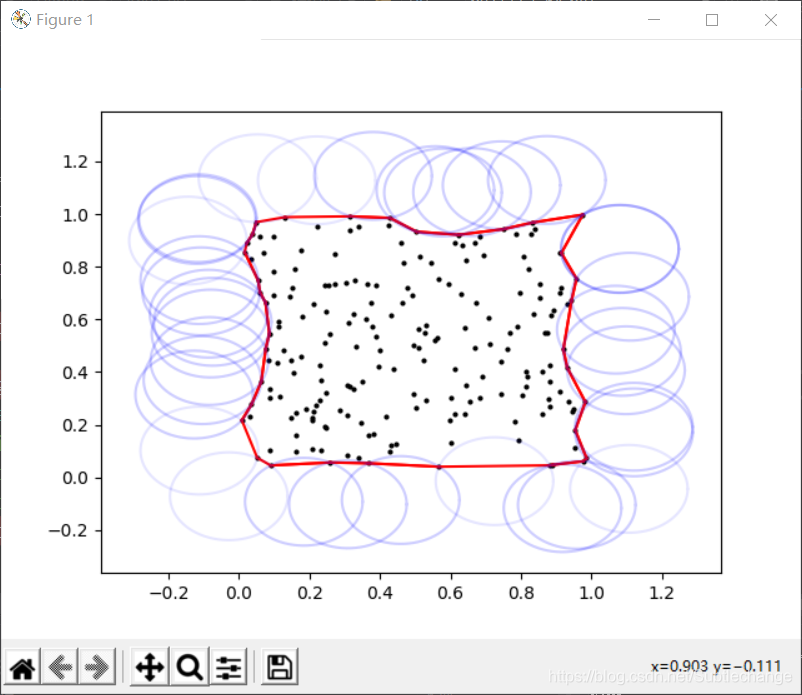
Task: Click the x-axis tick label −0.2
Action: (169, 593)
